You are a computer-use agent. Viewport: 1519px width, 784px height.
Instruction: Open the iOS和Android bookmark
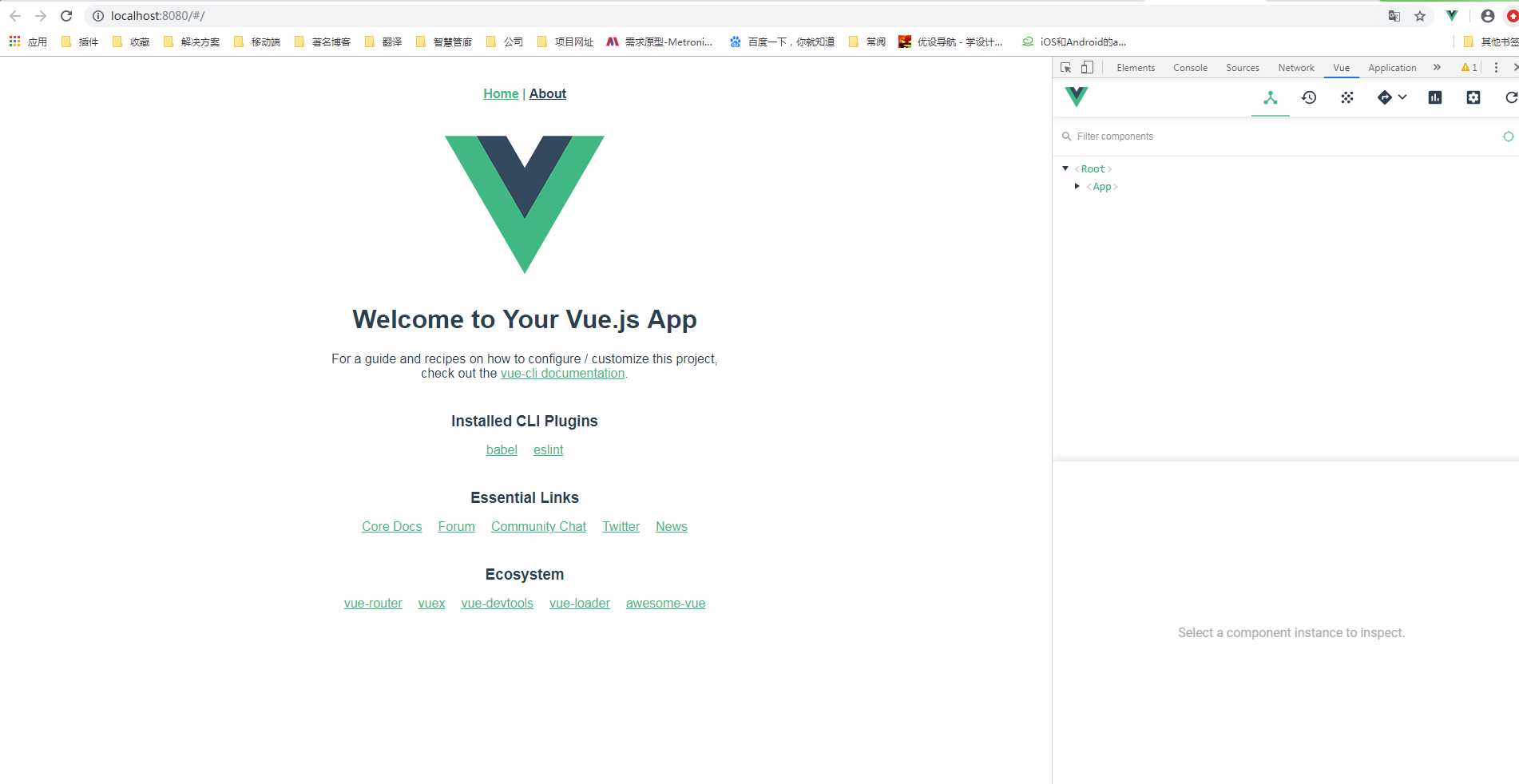click(1074, 42)
